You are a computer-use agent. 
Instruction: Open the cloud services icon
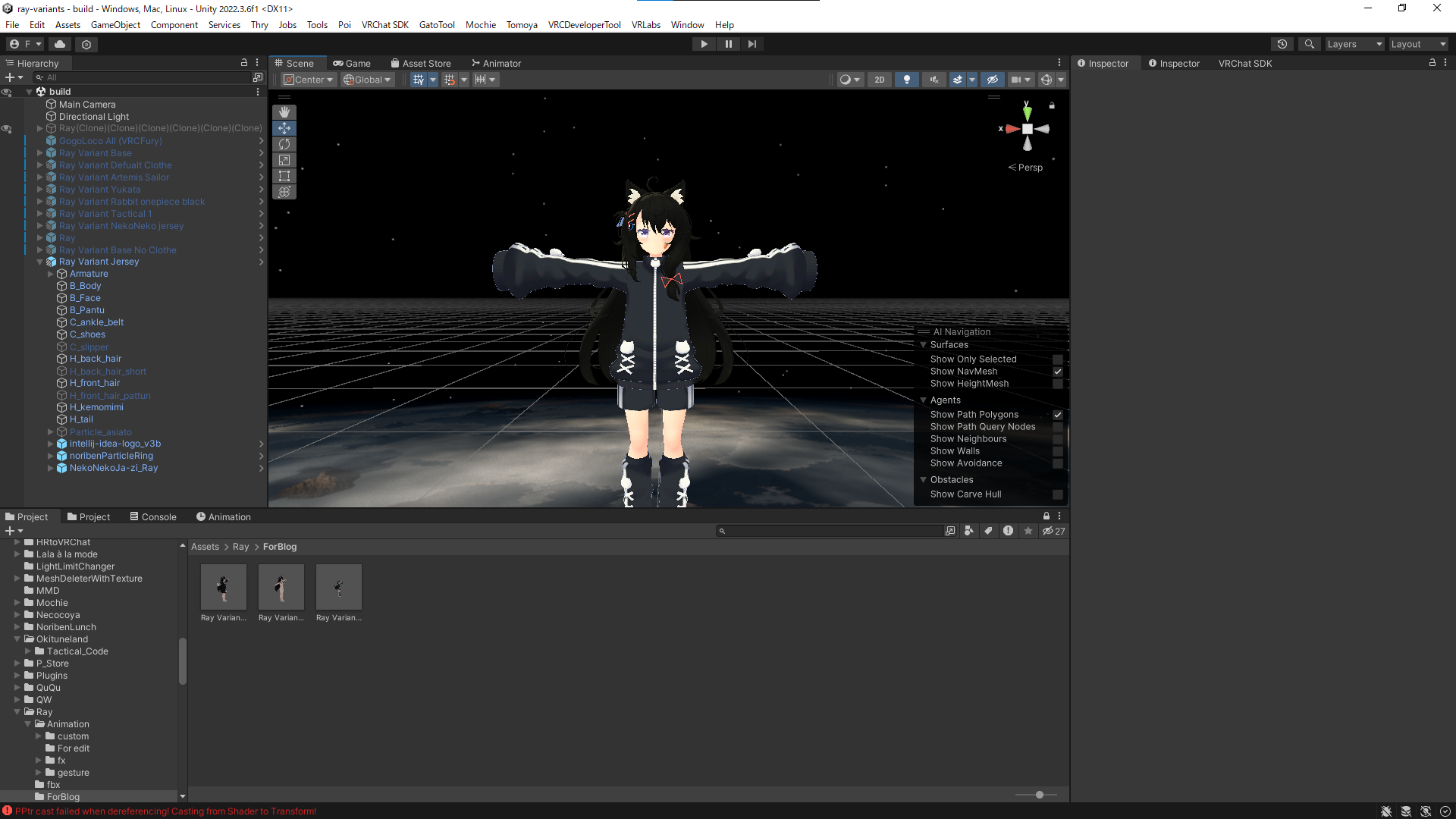(x=60, y=44)
